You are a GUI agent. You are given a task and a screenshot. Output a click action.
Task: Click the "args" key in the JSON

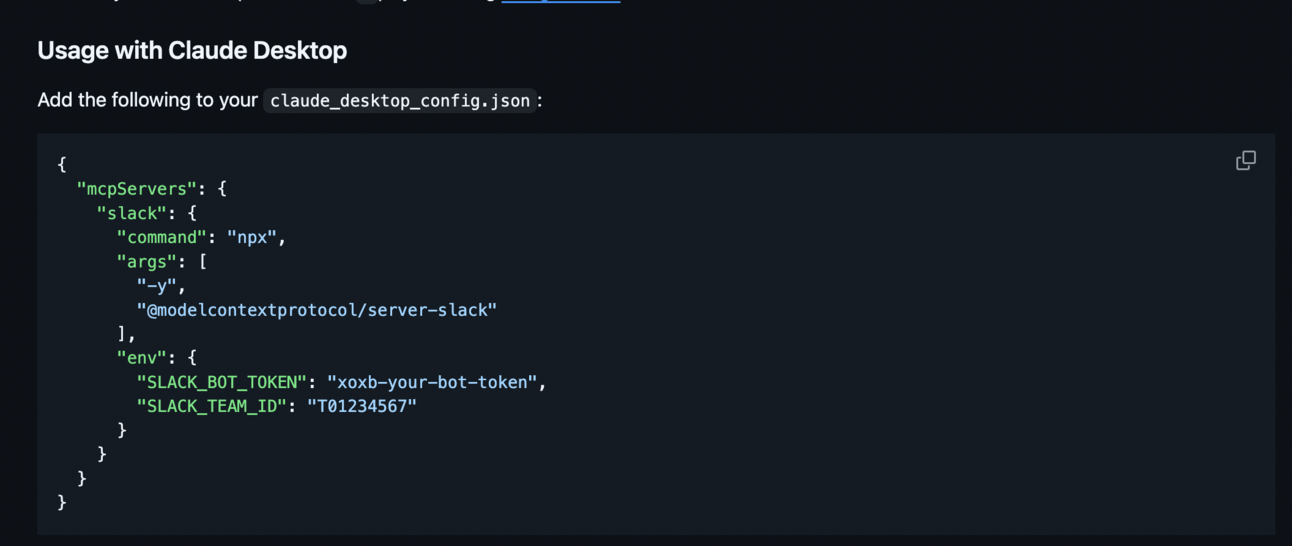coord(146,261)
